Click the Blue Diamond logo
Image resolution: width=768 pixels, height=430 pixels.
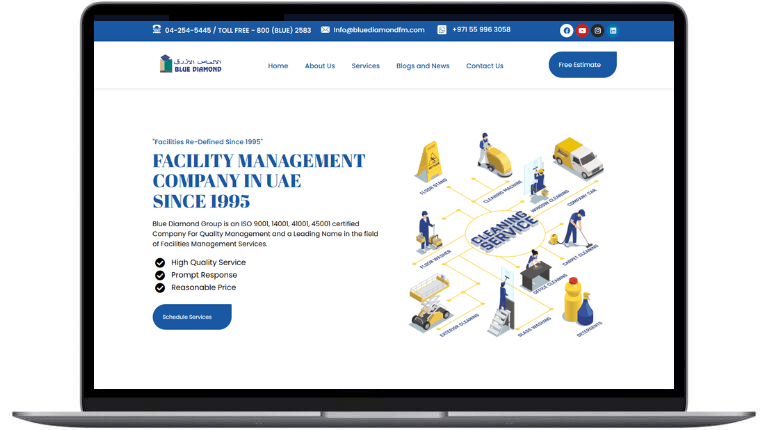(x=191, y=64)
